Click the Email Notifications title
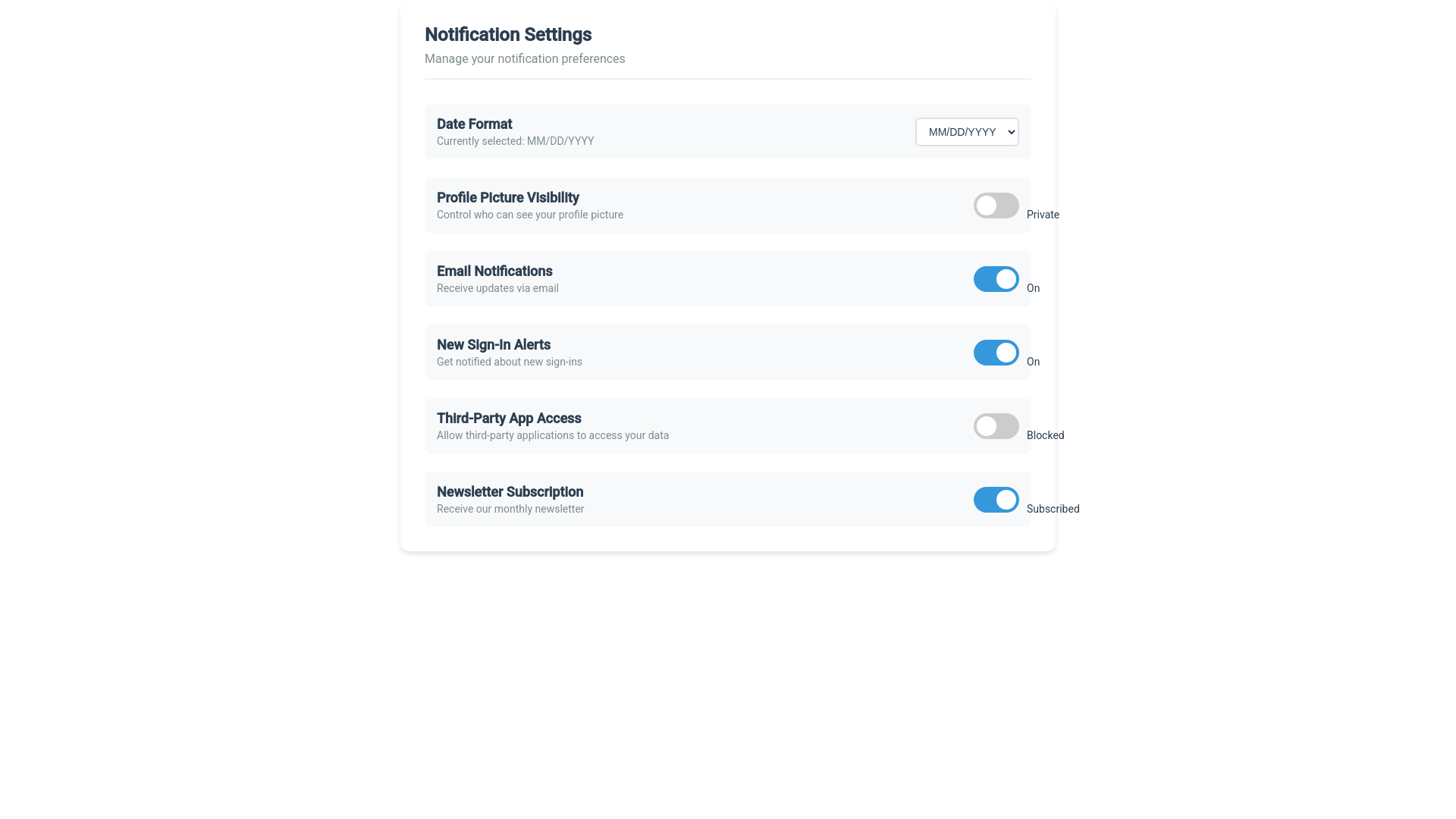Image resolution: width=1456 pixels, height=819 pixels. coord(494,271)
